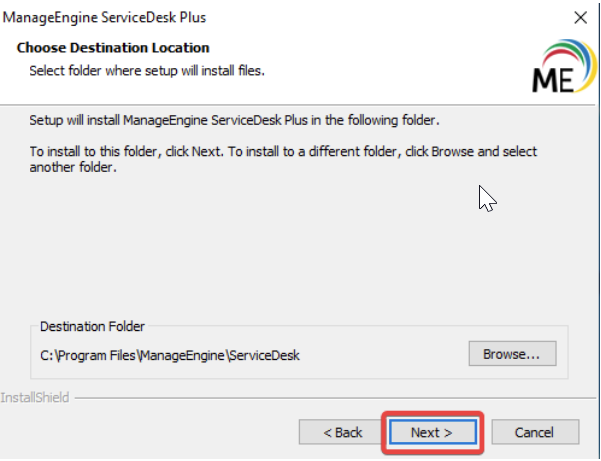601x461 pixels.
Task: Click the 'Setup will install ManageEngine' sentence
Action: [235, 120]
